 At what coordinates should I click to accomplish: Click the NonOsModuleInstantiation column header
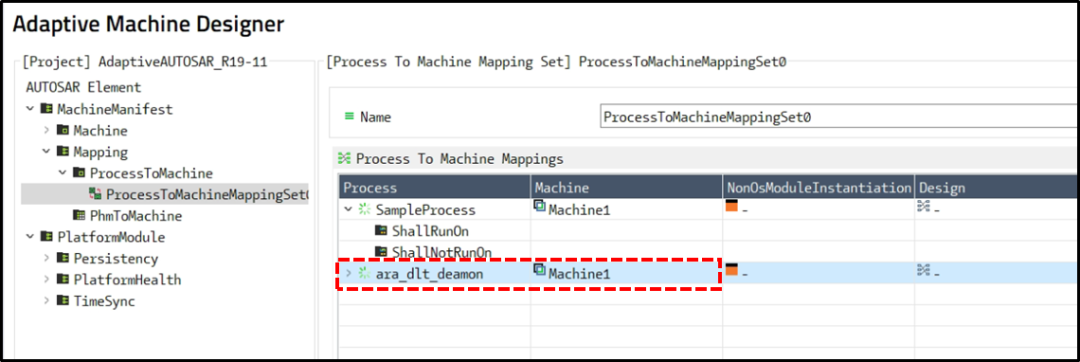pos(819,187)
